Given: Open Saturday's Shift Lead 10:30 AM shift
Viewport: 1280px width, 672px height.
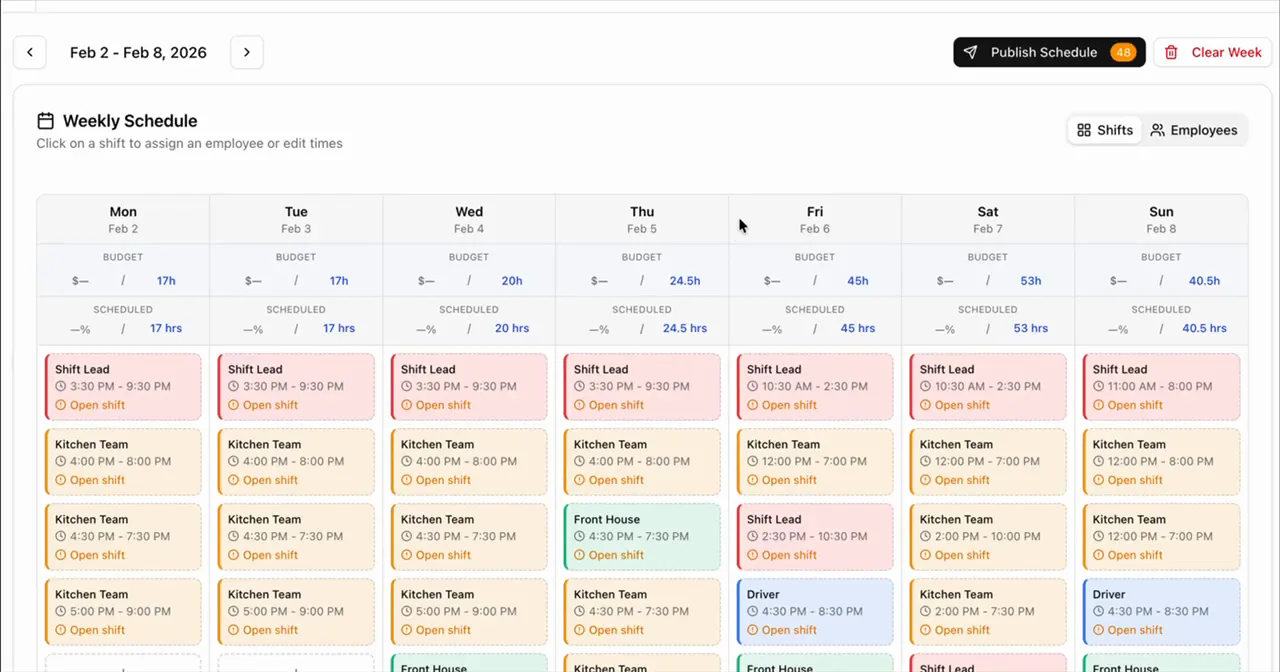Looking at the screenshot, I should [x=988, y=387].
